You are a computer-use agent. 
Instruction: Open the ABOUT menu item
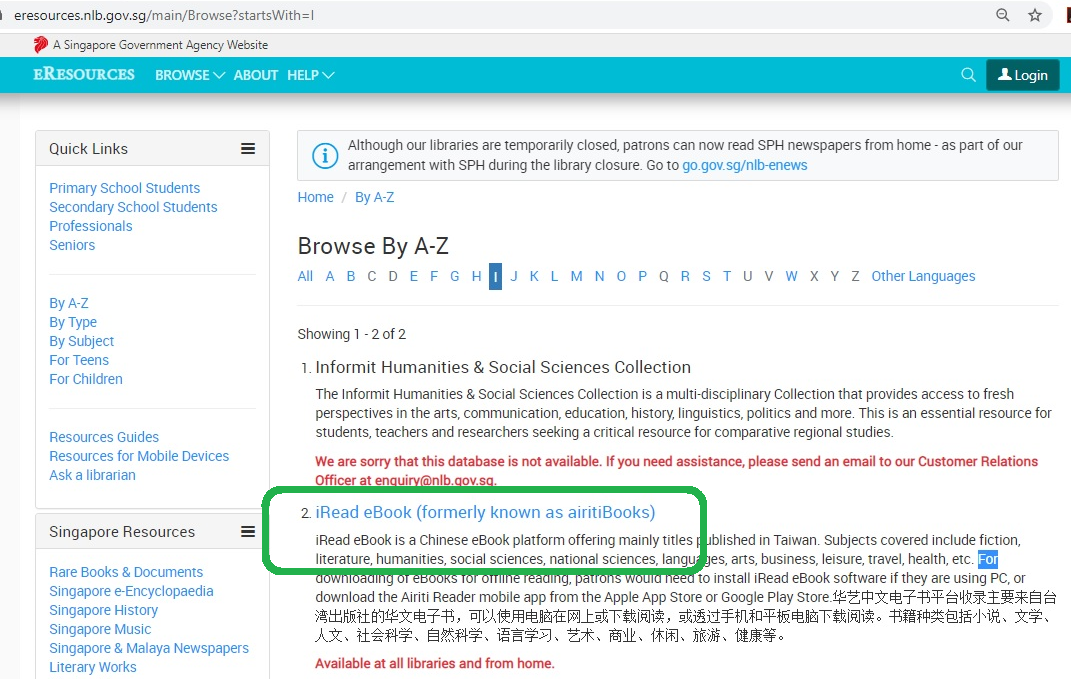255,75
